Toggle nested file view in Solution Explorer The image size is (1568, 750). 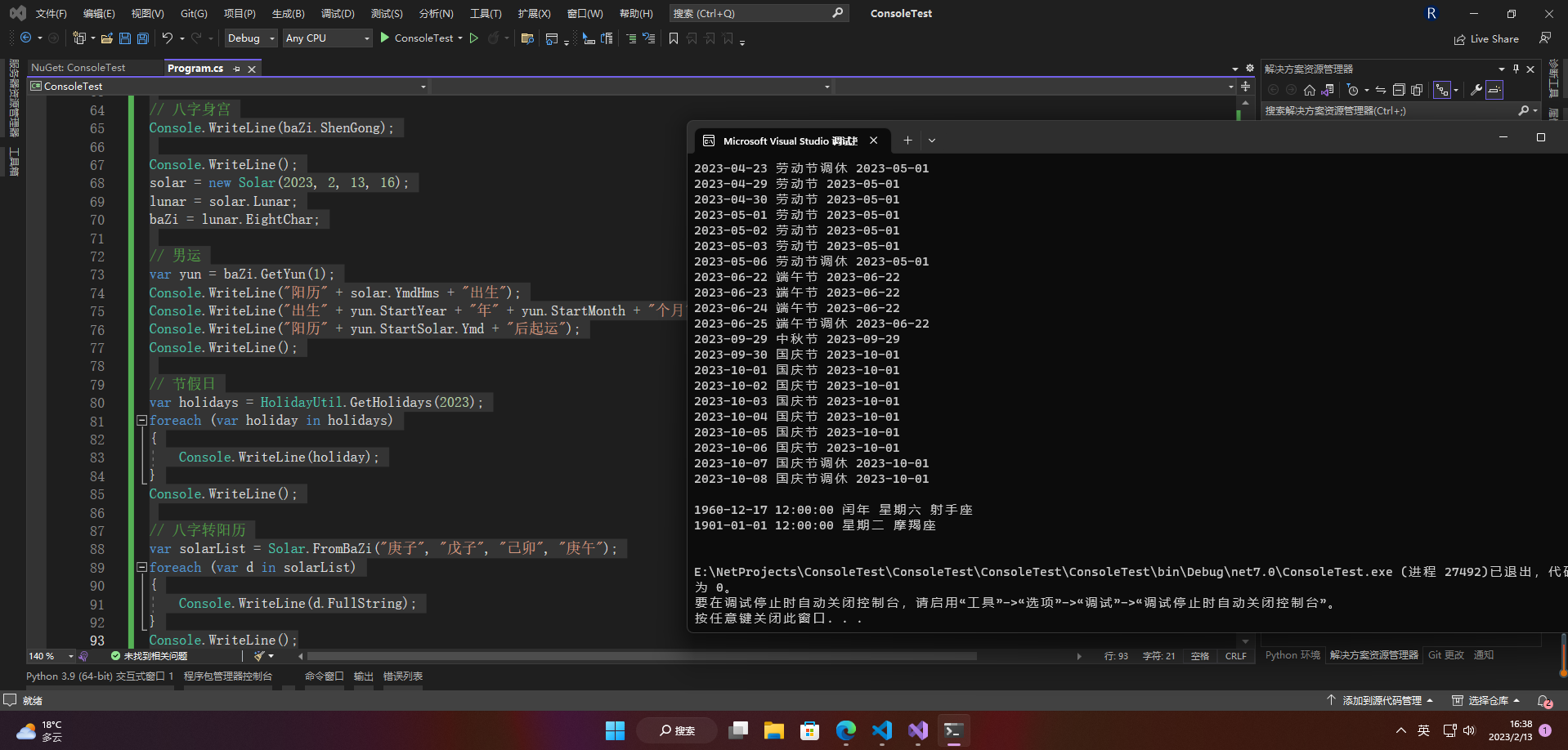point(1442,90)
